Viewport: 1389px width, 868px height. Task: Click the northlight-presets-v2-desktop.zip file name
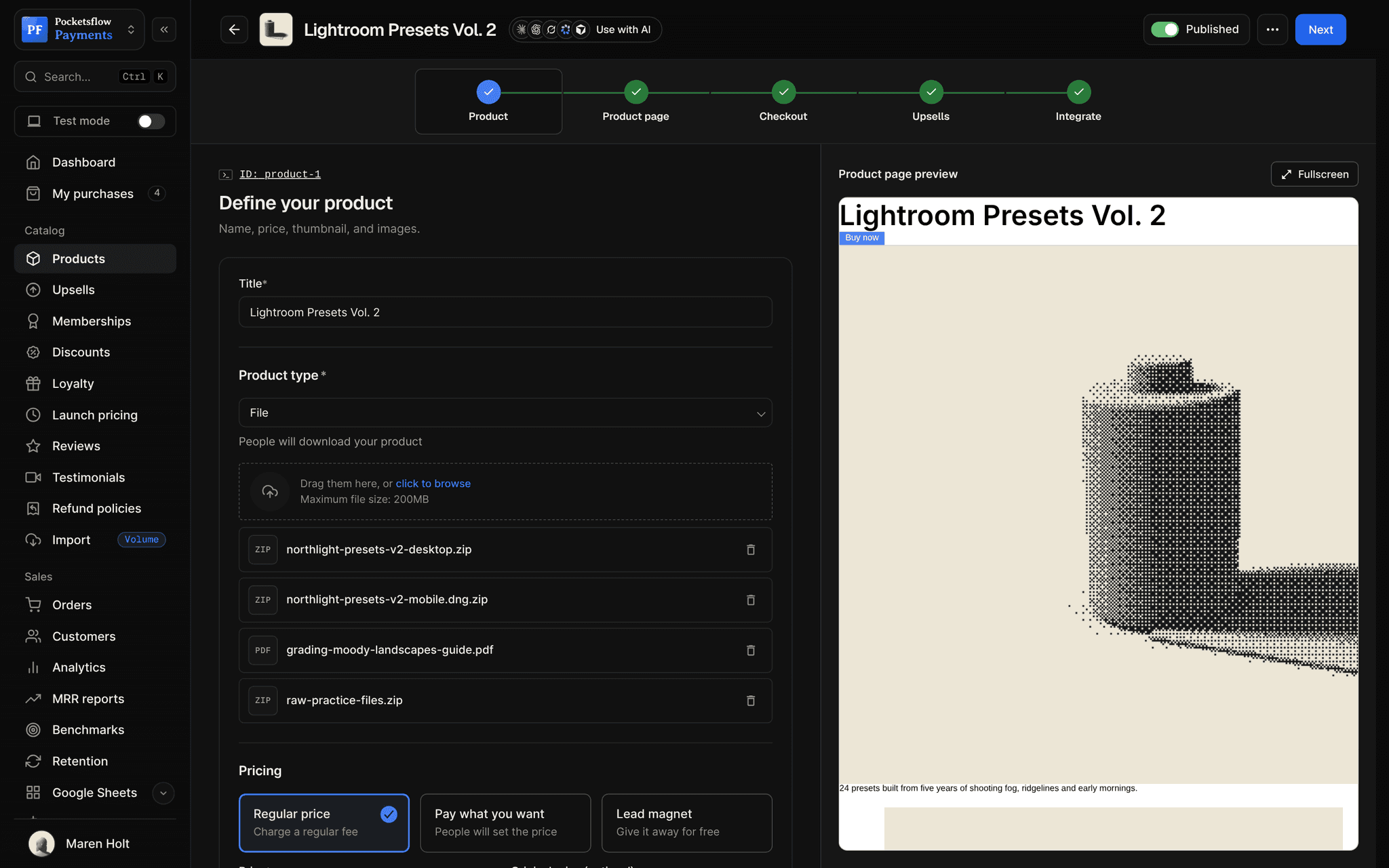(x=378, y=549)
